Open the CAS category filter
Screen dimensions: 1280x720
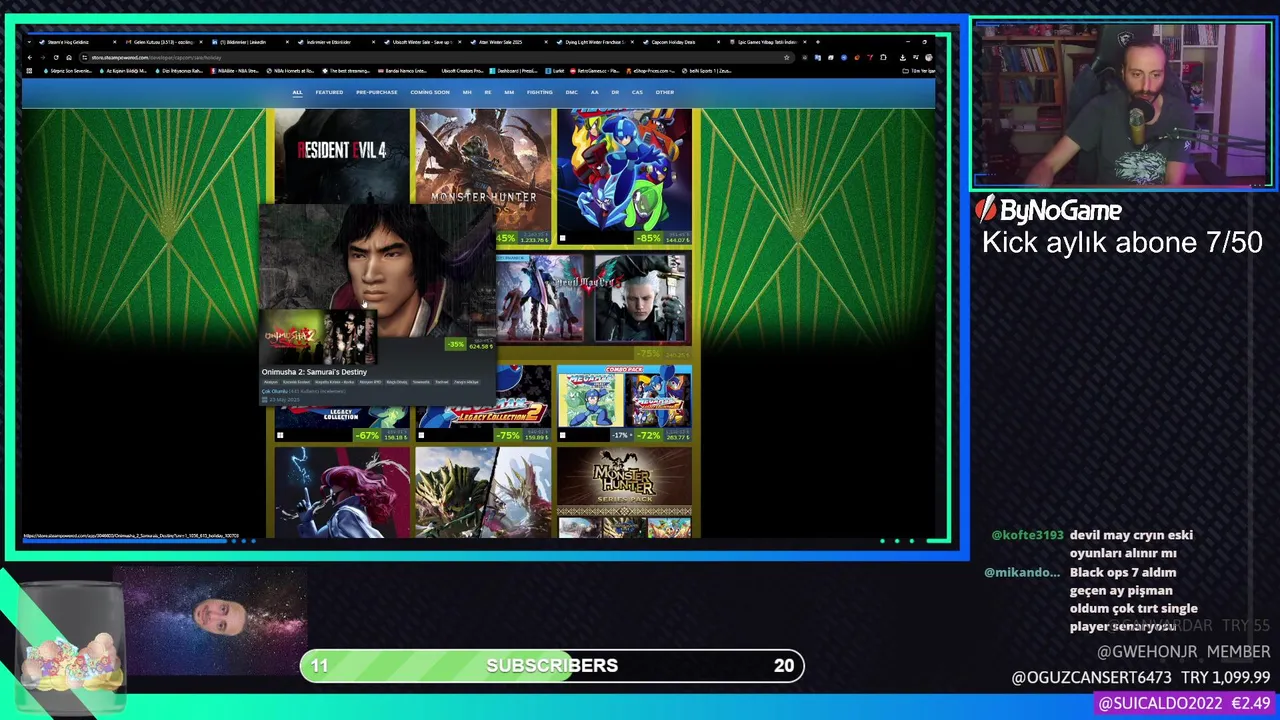coord(637,92)
